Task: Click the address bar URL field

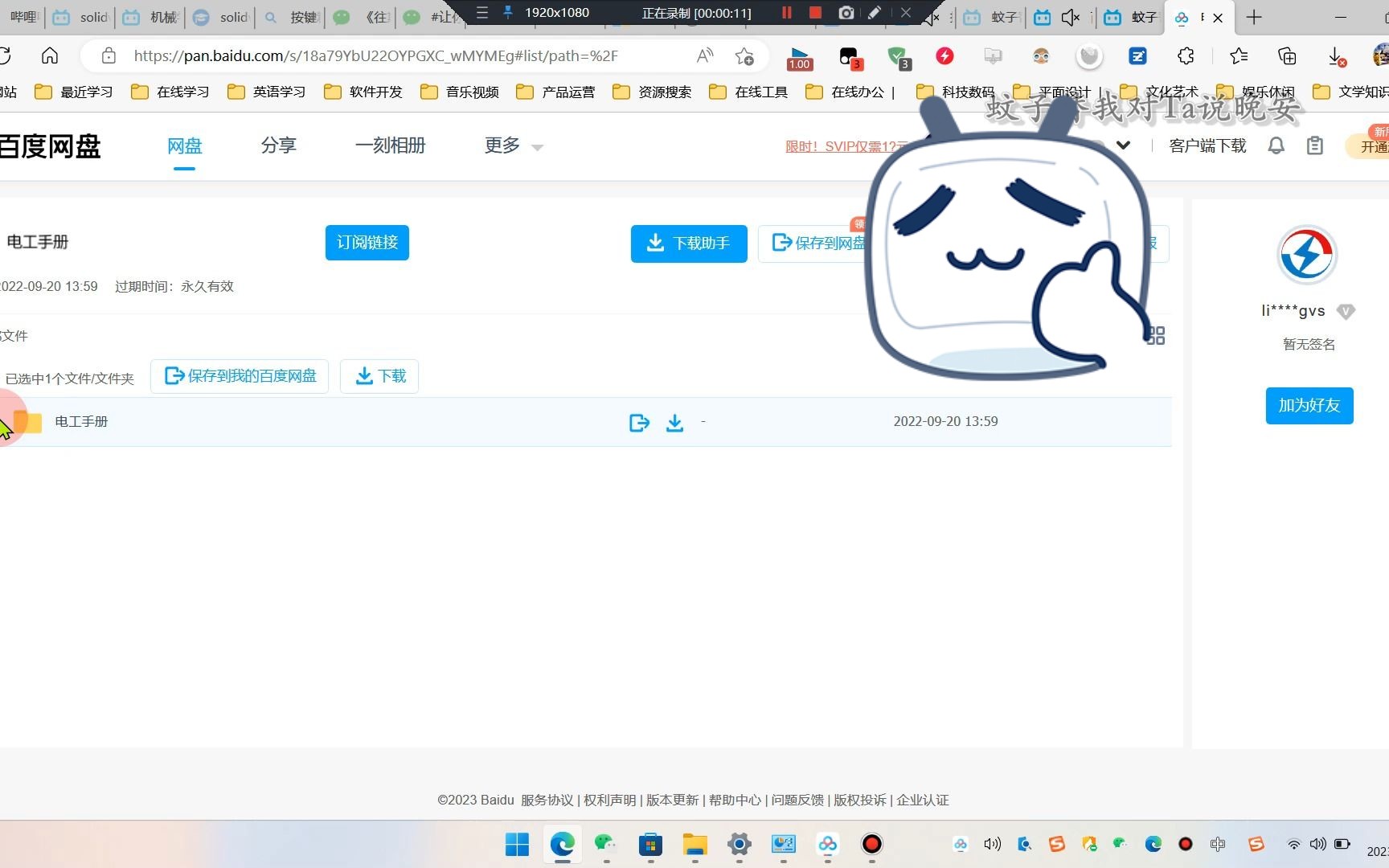Action: click(x=378, y=56)
